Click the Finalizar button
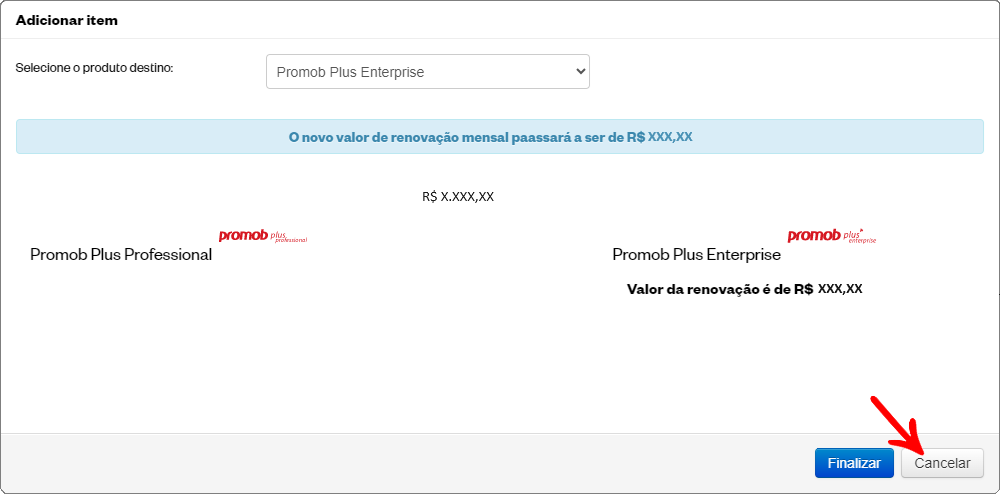Viewport: 1006px width, 497px height. click(854, 463)
